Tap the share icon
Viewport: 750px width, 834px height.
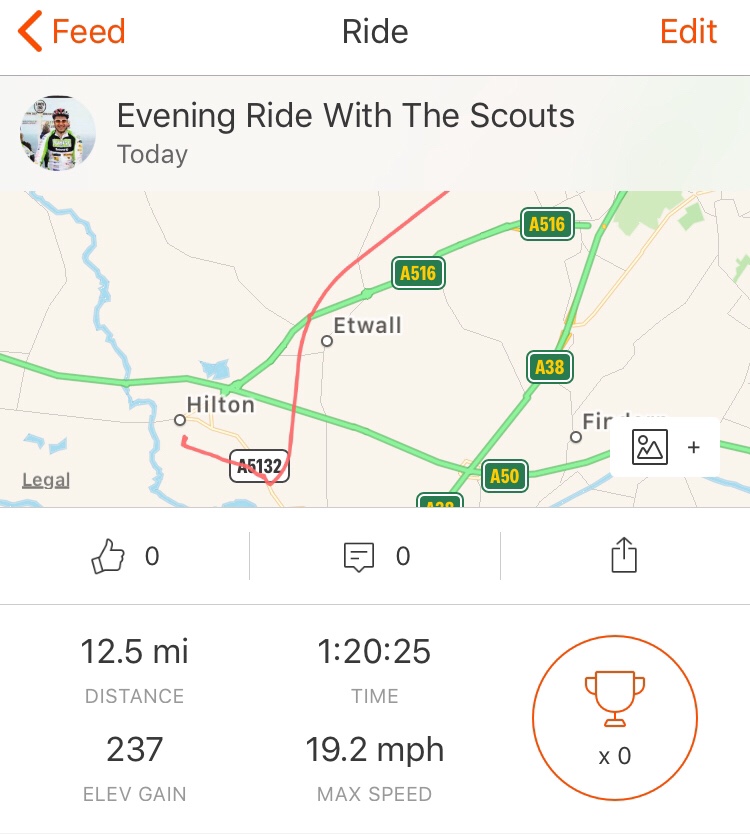623,556
